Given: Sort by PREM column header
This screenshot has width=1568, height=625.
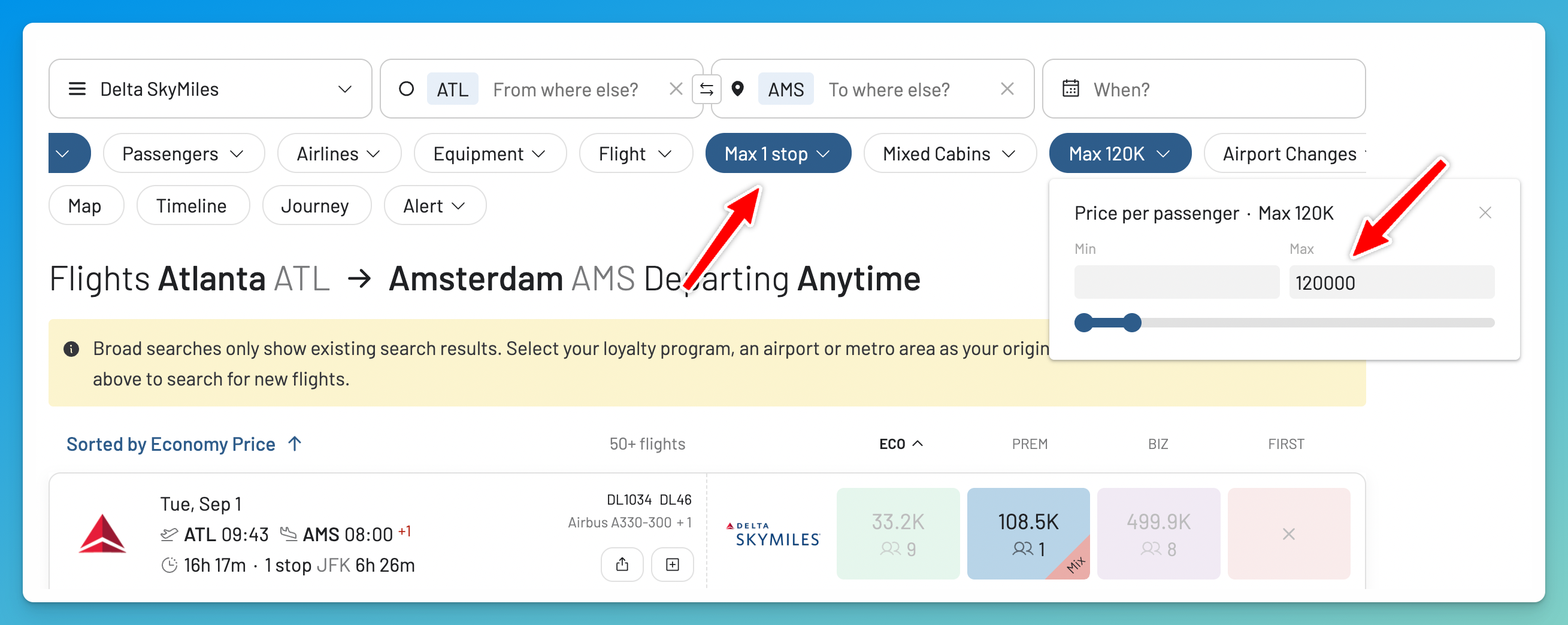Looking at the screenshot, I should coord(1030,444).
